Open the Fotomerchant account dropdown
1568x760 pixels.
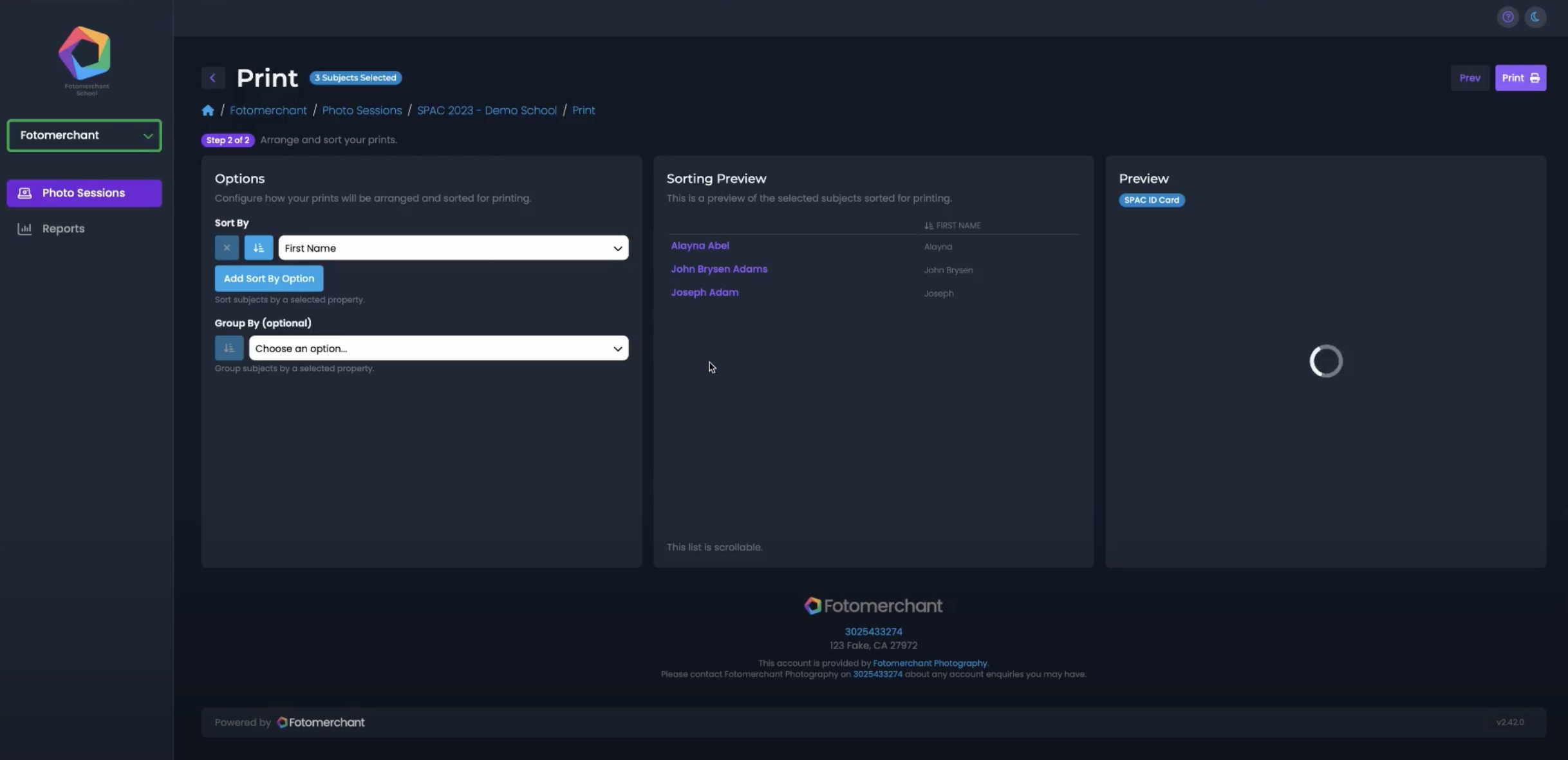84,135
